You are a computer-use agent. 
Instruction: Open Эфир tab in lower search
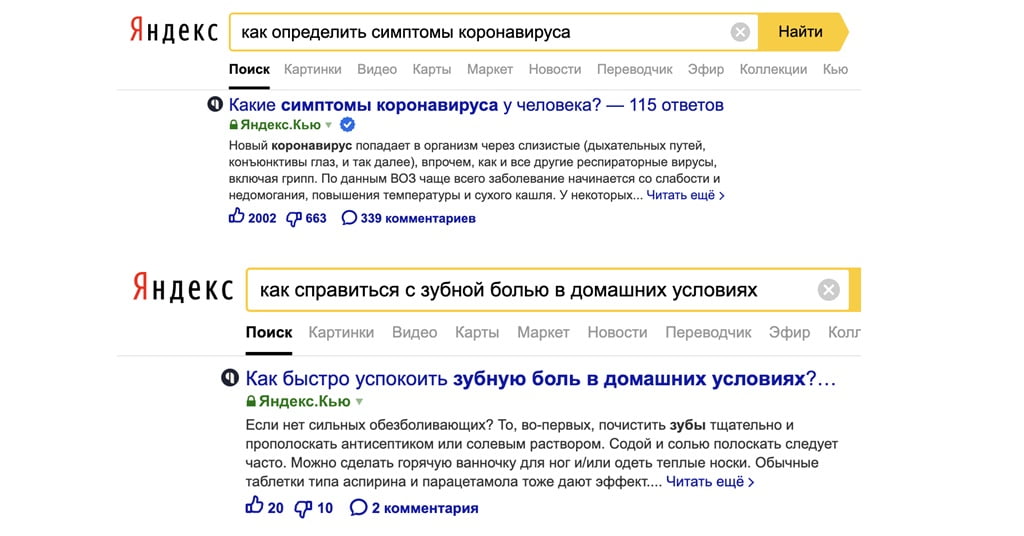point(790,332)
